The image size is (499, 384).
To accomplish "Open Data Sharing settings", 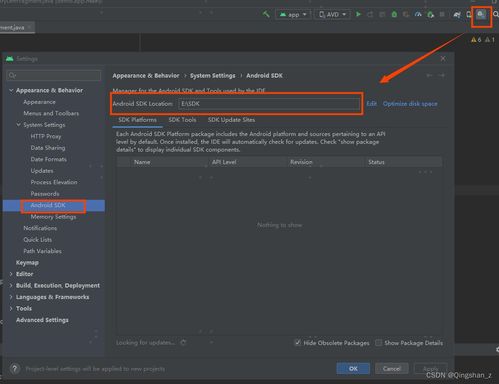I will (x=48, y=148).
